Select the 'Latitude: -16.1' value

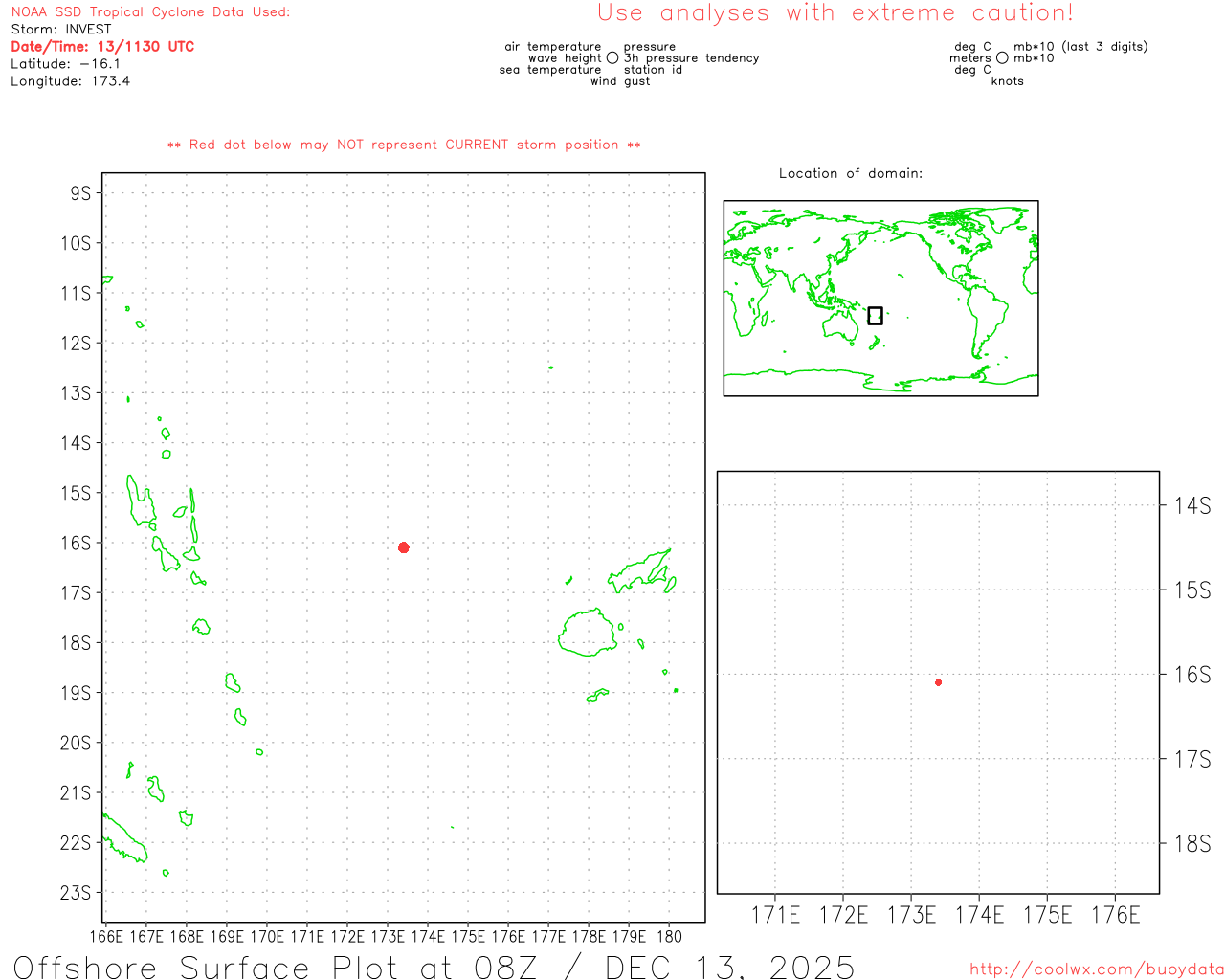[66, 64]
